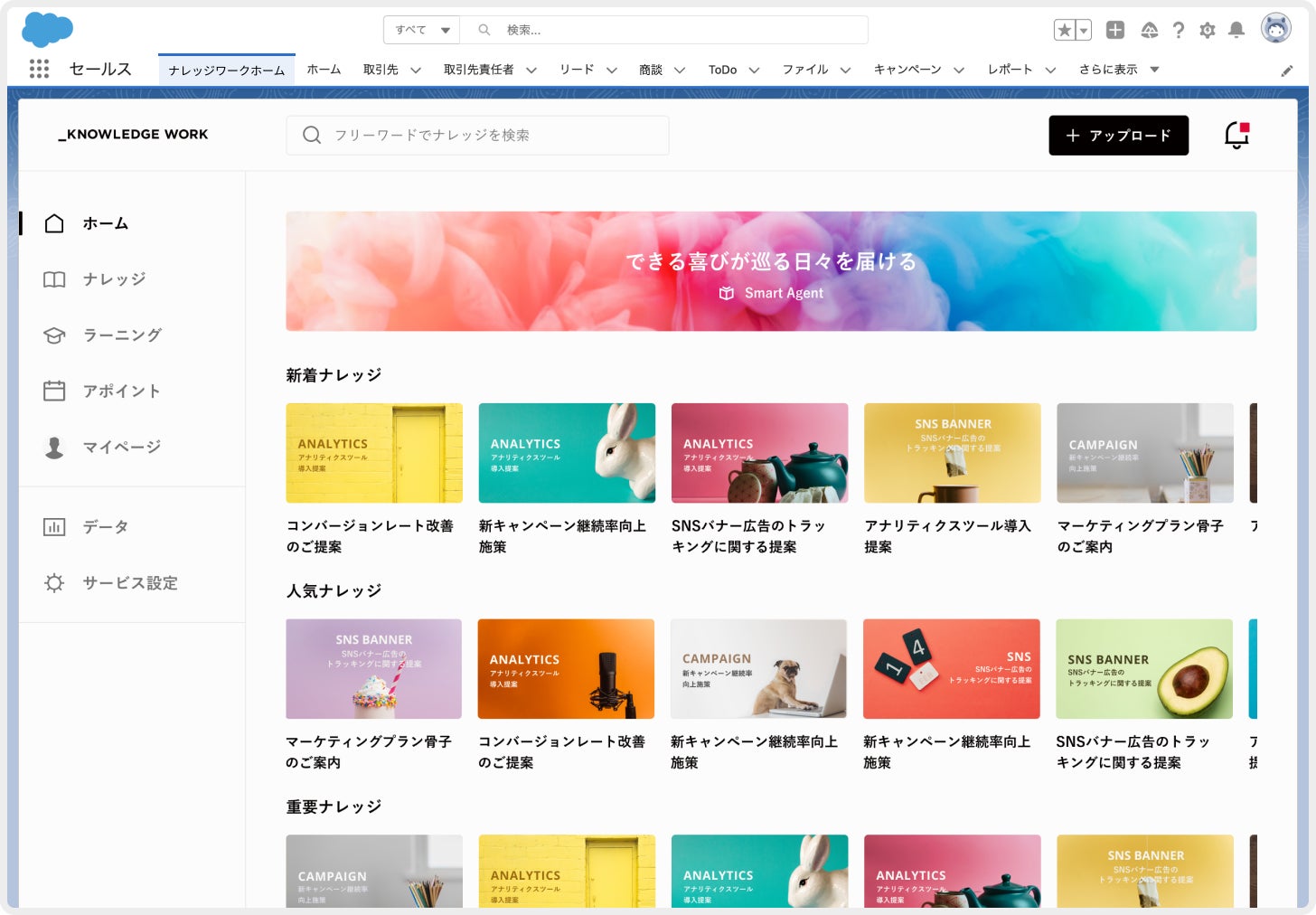The width and height of the screenshot is (1316, 915).
Task: Expand the レポート tab dropdown chevron
Action: [x=1050, y=70]
